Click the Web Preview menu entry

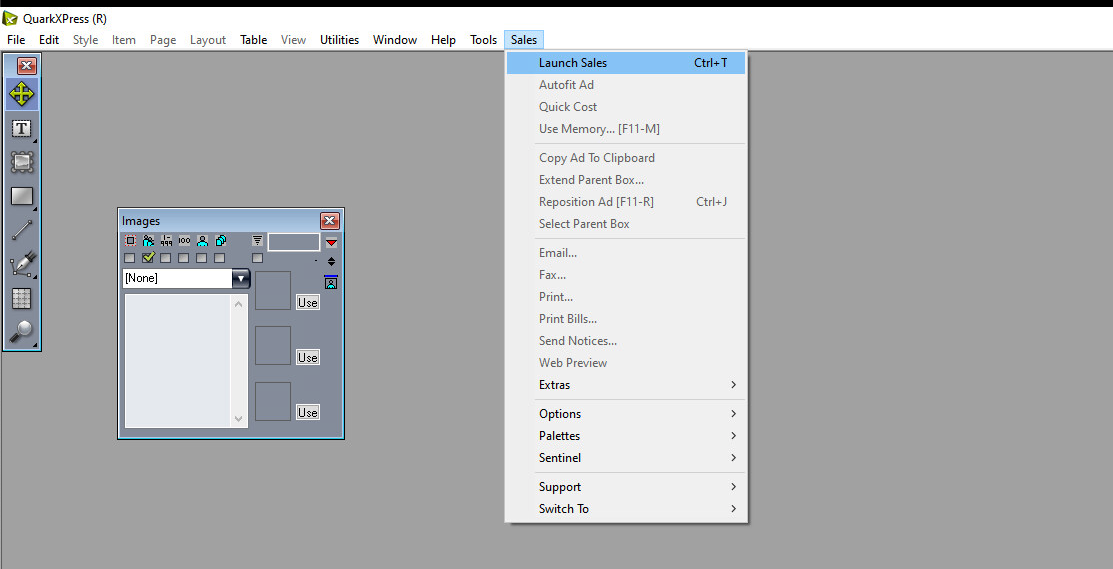(626, 363)
